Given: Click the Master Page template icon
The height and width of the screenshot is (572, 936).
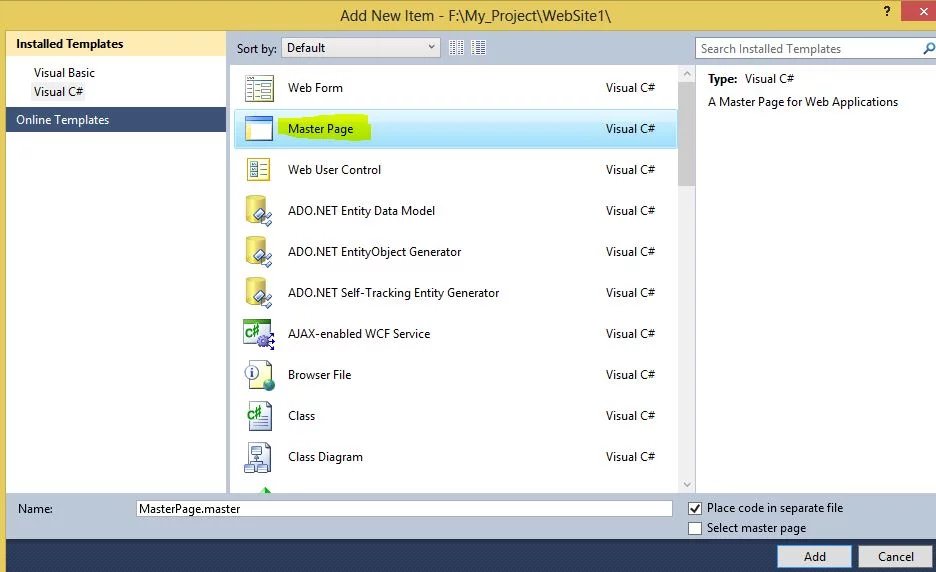Looking at the screenshot, I should 259,129.
